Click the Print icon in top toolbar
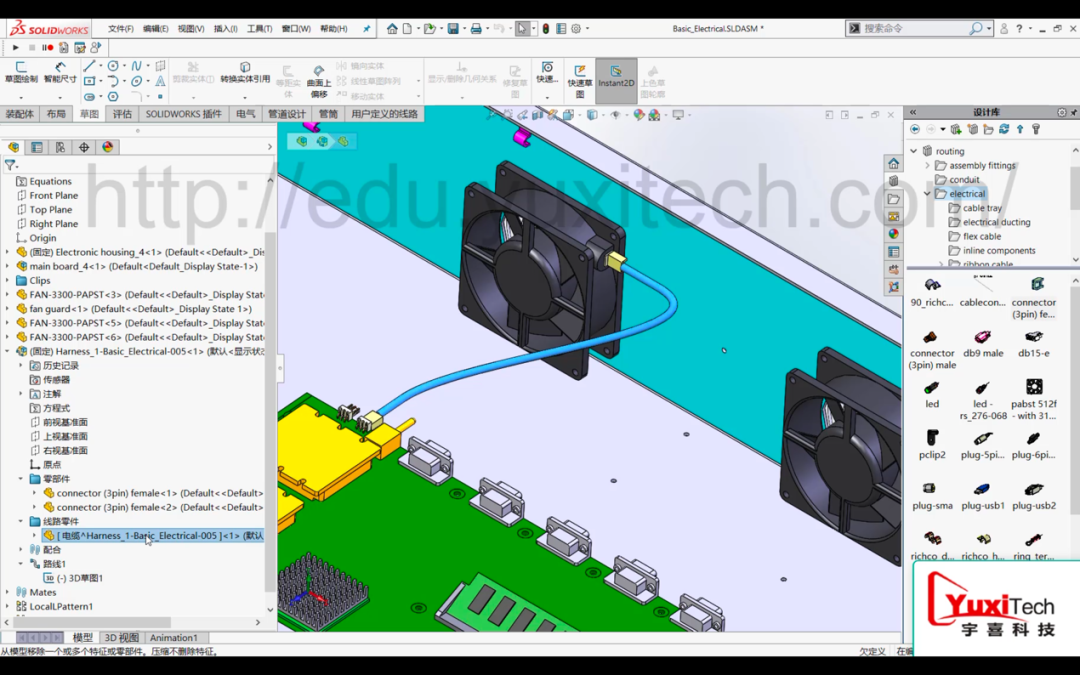Viewport: 1080px width, 675px height. pyautogui.click(x=475, y=28)
